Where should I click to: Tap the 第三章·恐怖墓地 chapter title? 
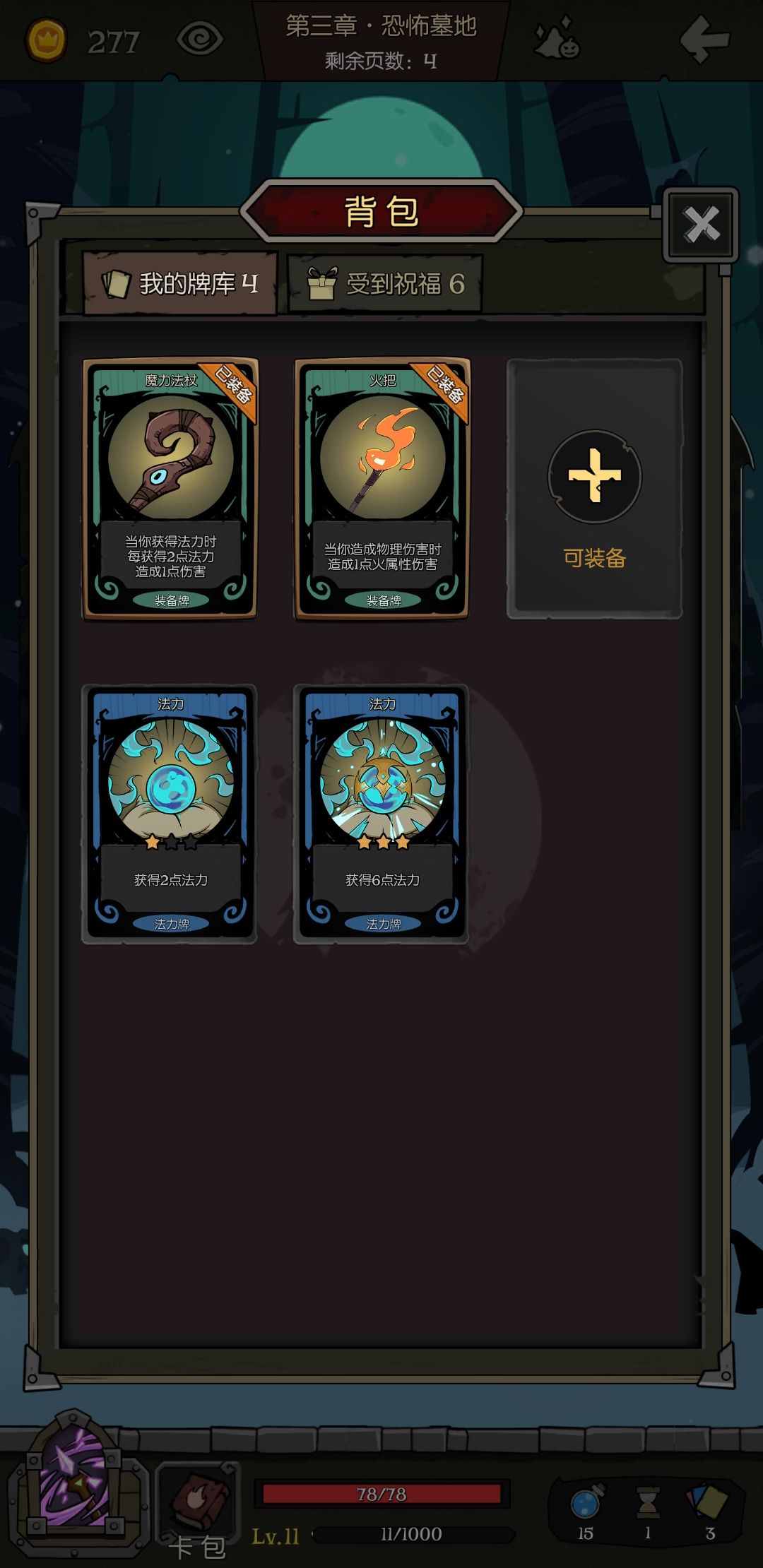tap(381, 26)
